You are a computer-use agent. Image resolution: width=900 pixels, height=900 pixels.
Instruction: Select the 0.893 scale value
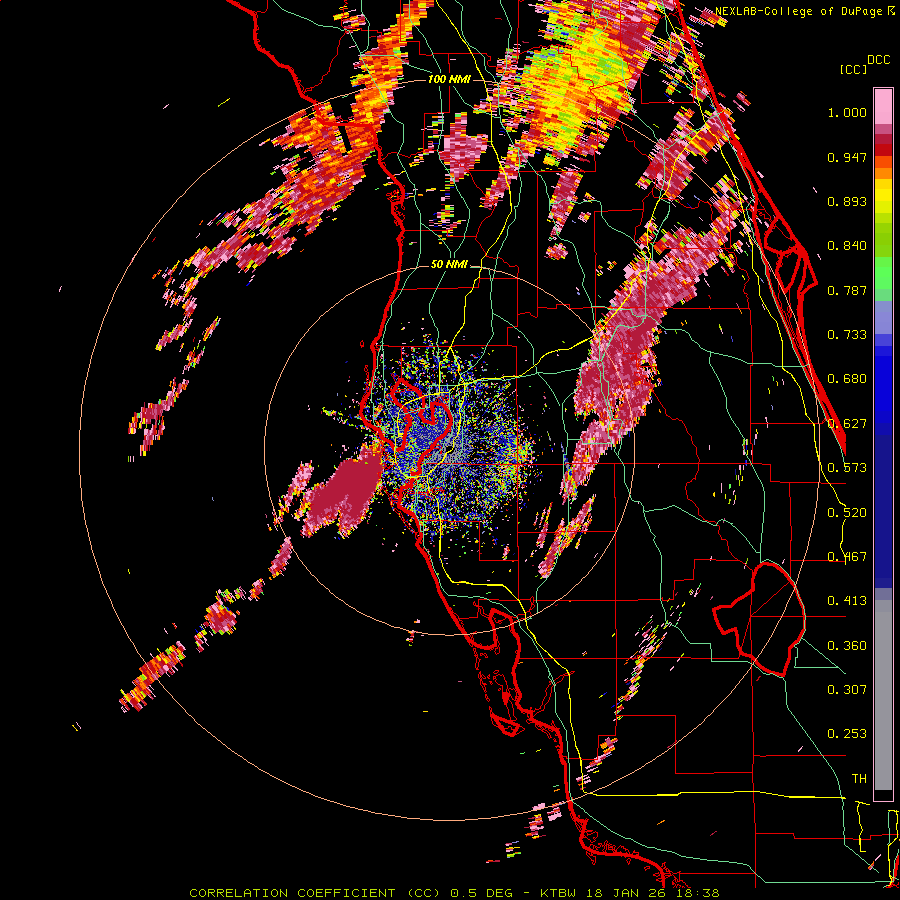[x=847, y=201]
